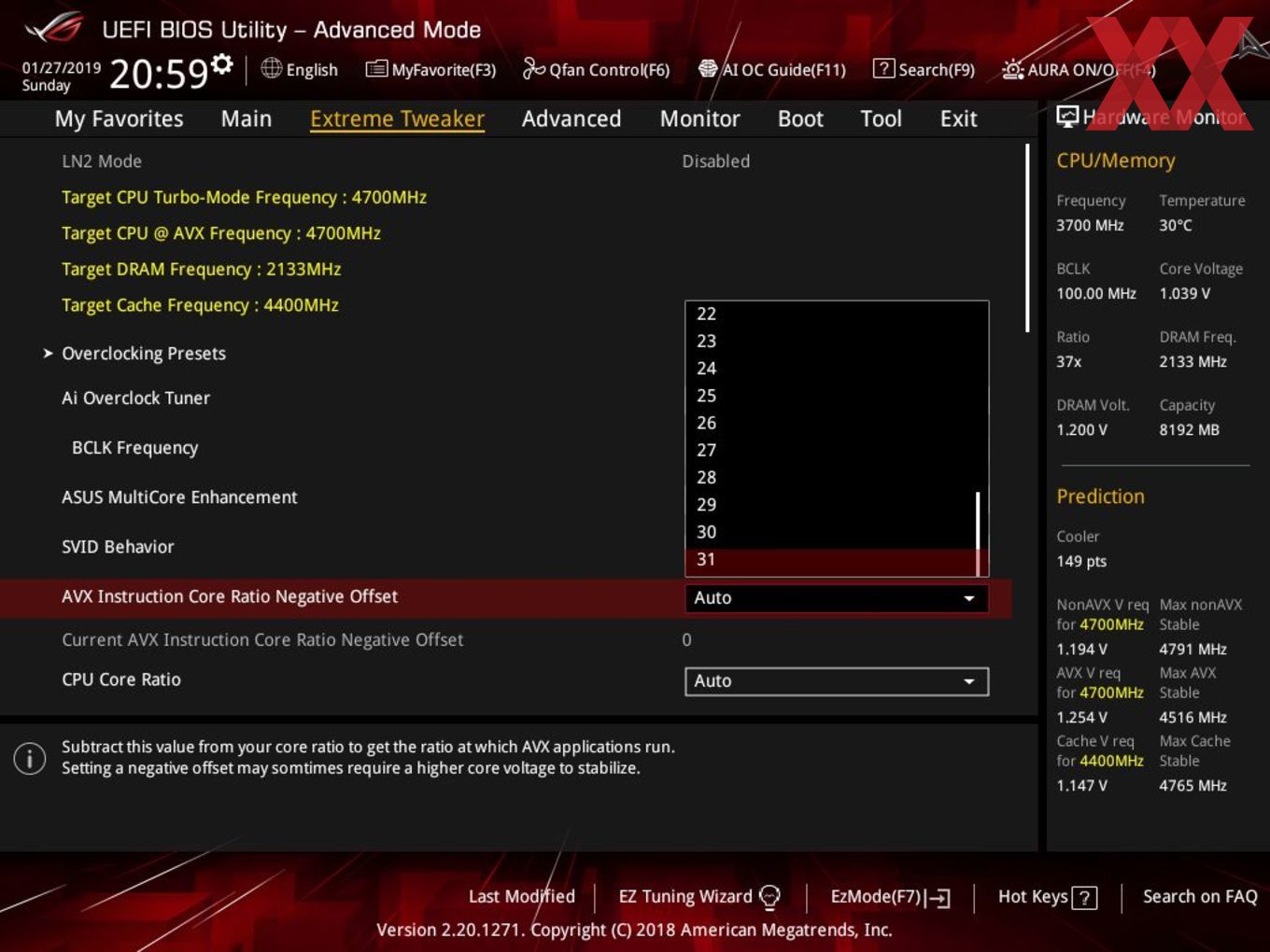Click the main settings page scrollbar
Image resolution: width=1270 pixels, height=952 pixels.
(1027, 238)
